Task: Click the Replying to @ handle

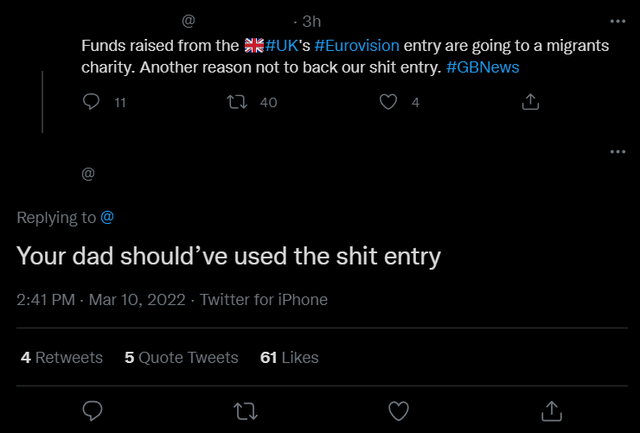Action: click(107, 218)
